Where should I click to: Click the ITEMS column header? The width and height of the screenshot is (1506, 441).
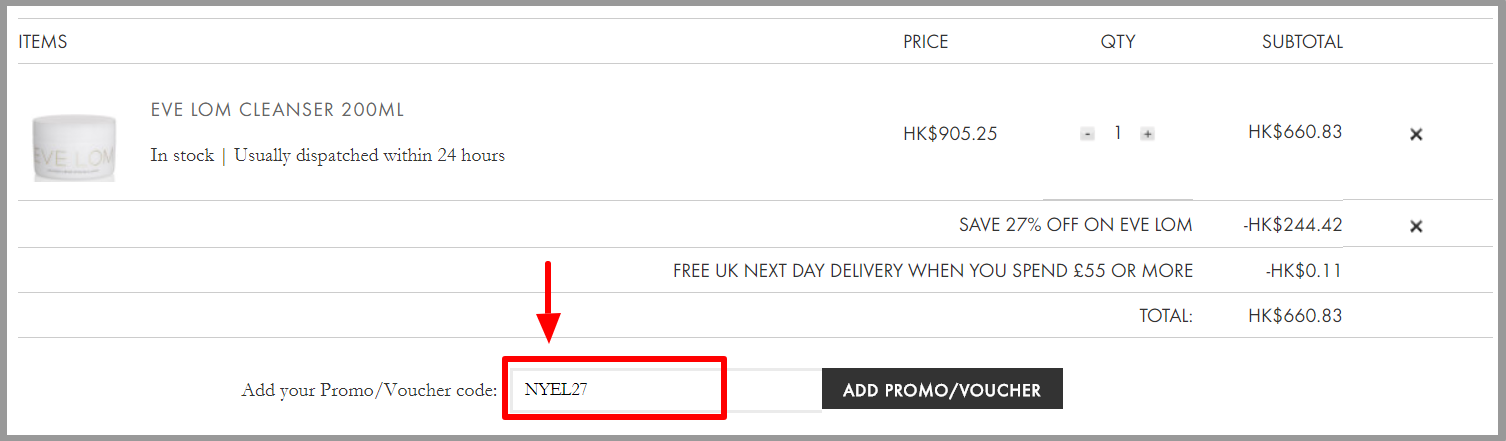[x=43, y=42]
